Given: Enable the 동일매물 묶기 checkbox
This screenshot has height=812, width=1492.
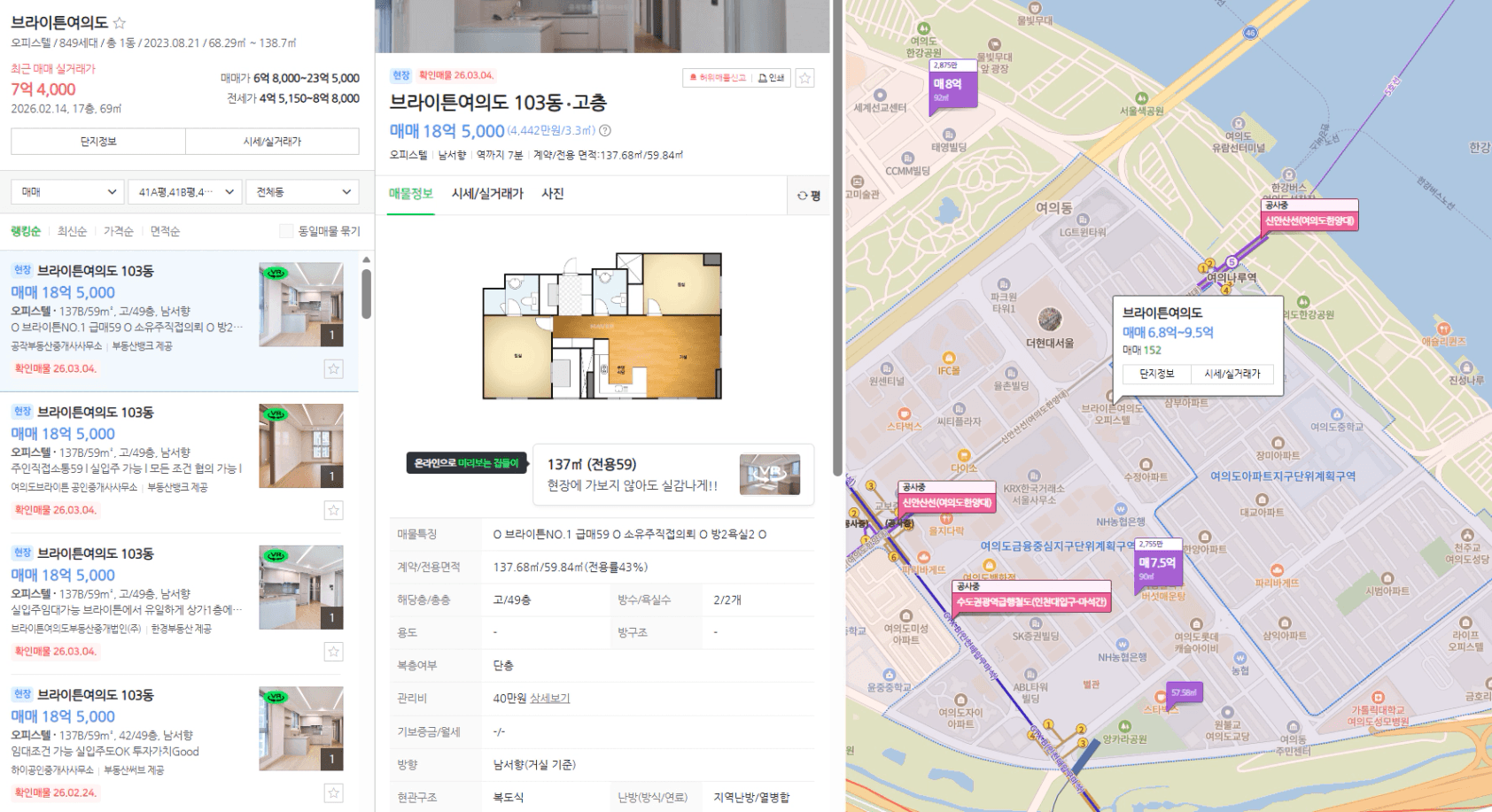Looking at the screenshot, I should point(286,231).
